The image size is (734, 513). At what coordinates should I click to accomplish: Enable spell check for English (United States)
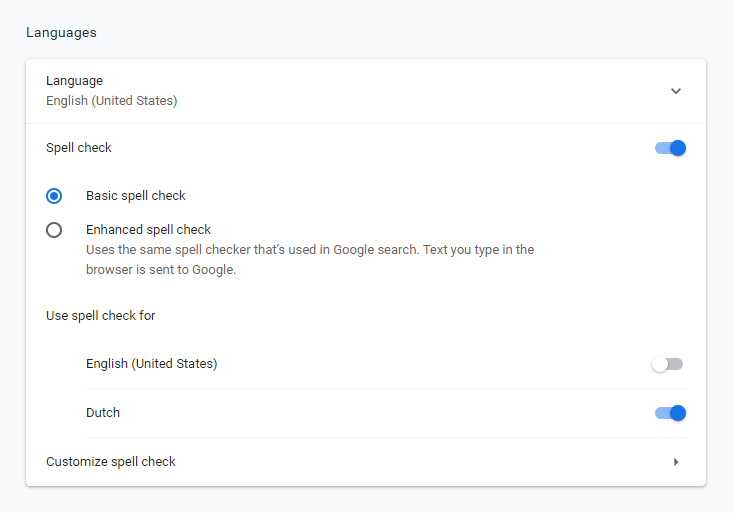click(667, 364)
